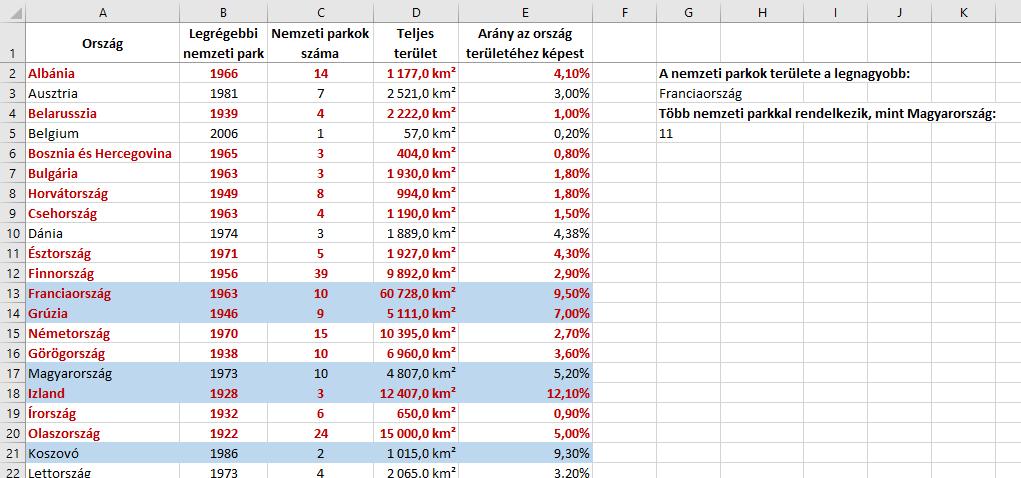Click 'Legrégebbi nemzeti park' header cell
This screenshot has height=478, width=1021.
point(224,43)
